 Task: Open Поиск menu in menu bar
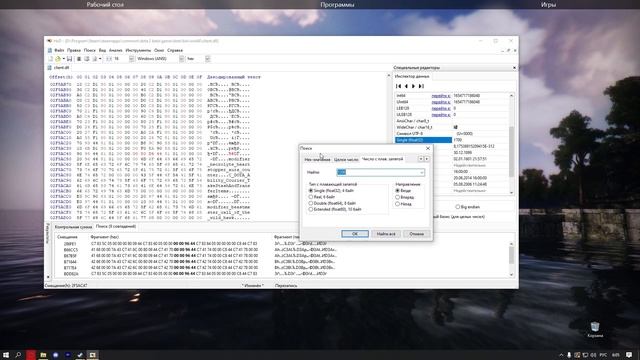tap(89, 50)
